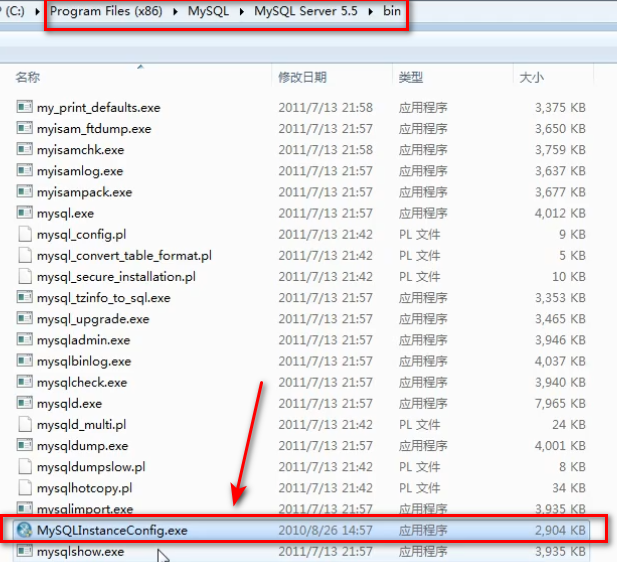Expand arrow after (C:) in address bar
Viewport: 617px width, 562px height.
(37, 11)
